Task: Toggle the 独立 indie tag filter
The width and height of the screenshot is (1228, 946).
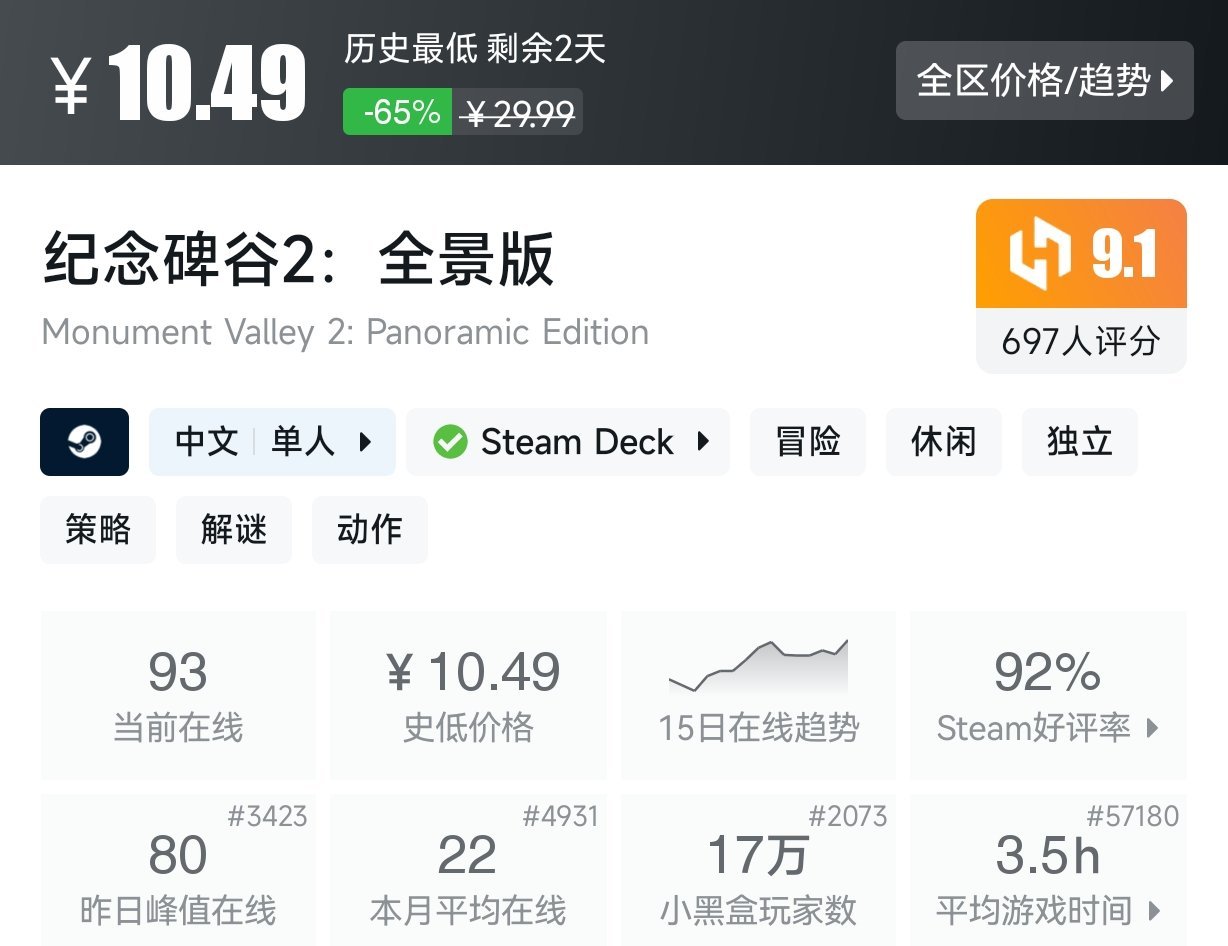Action: click(1079, 441)
